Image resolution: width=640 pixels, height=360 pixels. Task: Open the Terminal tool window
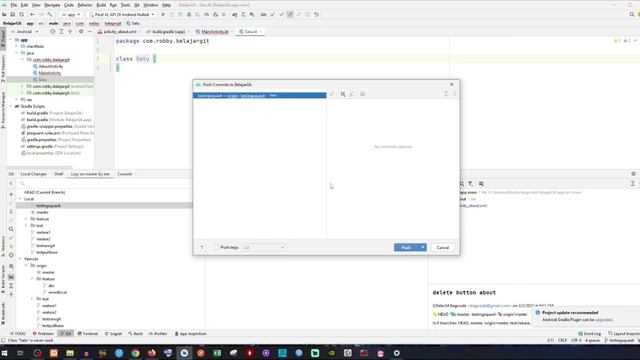[87, 334]
